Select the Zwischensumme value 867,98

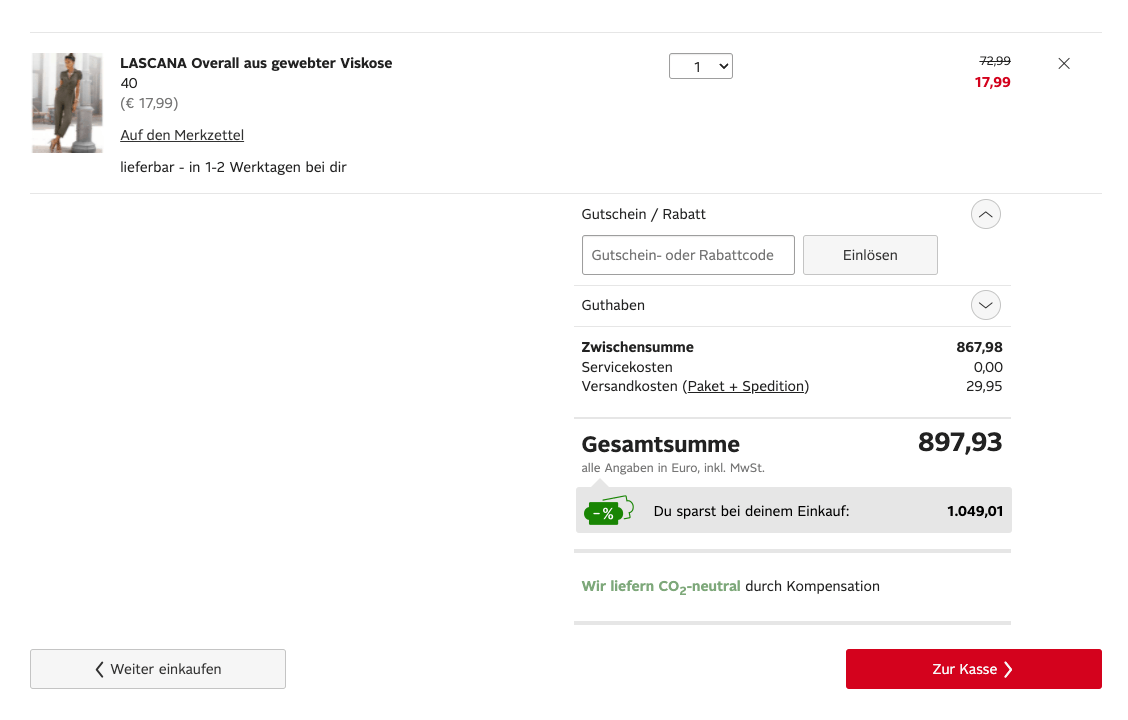(x=979, y=347)
